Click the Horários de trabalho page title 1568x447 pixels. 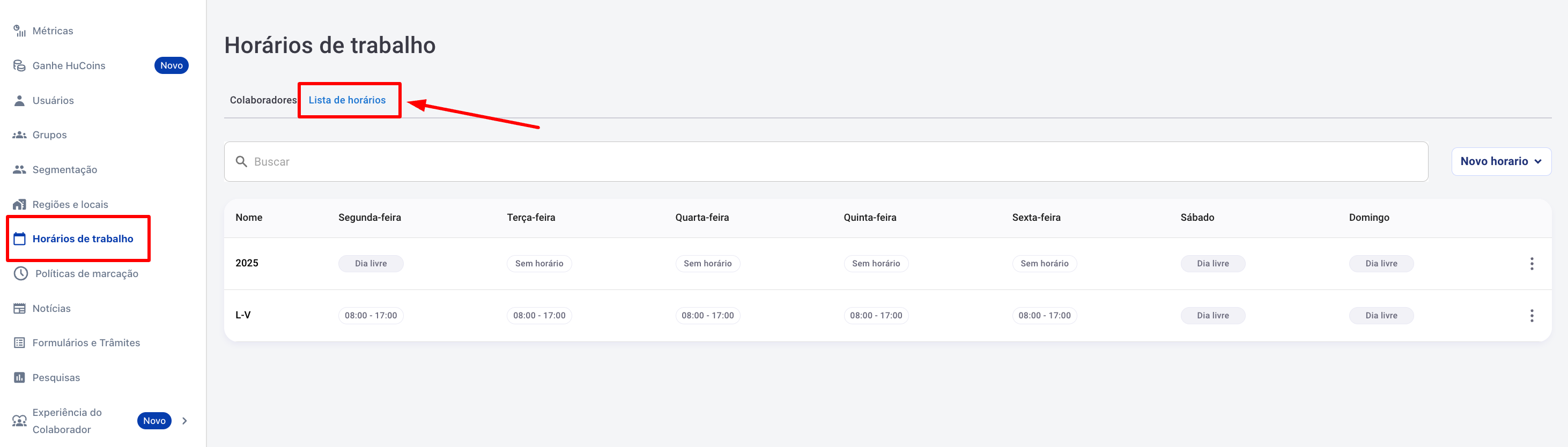tap(330, 45)
